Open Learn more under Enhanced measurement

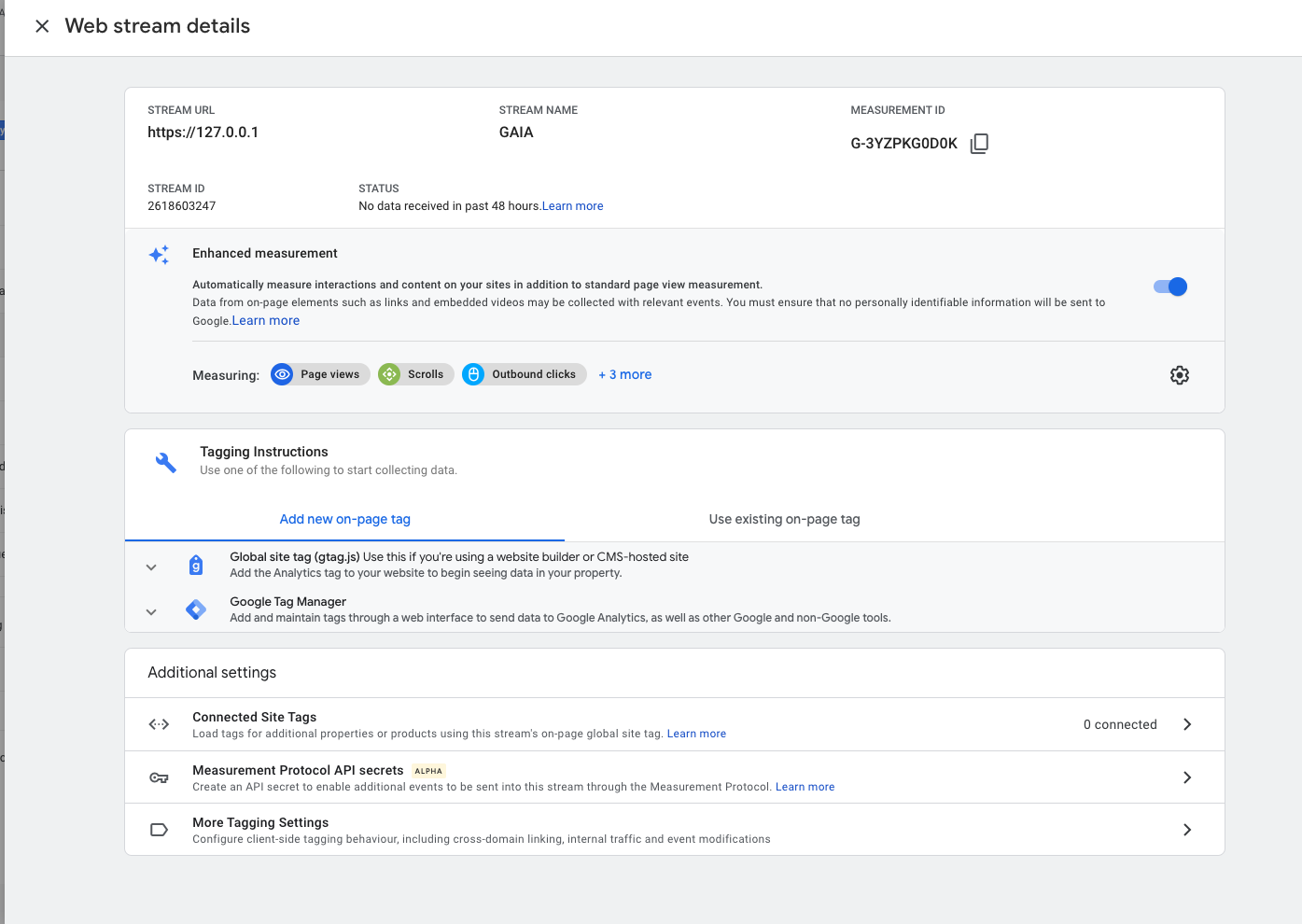click(266, 320)
